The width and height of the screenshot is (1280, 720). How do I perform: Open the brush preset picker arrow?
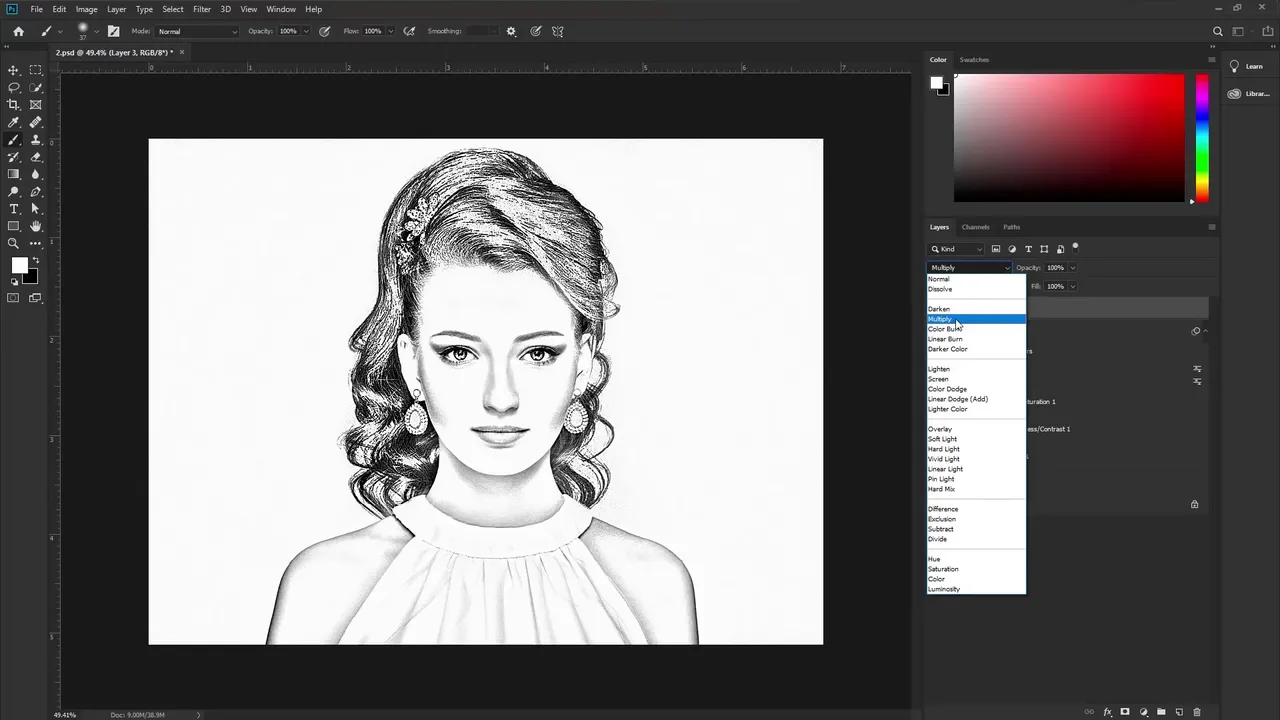tap(96, 31)
